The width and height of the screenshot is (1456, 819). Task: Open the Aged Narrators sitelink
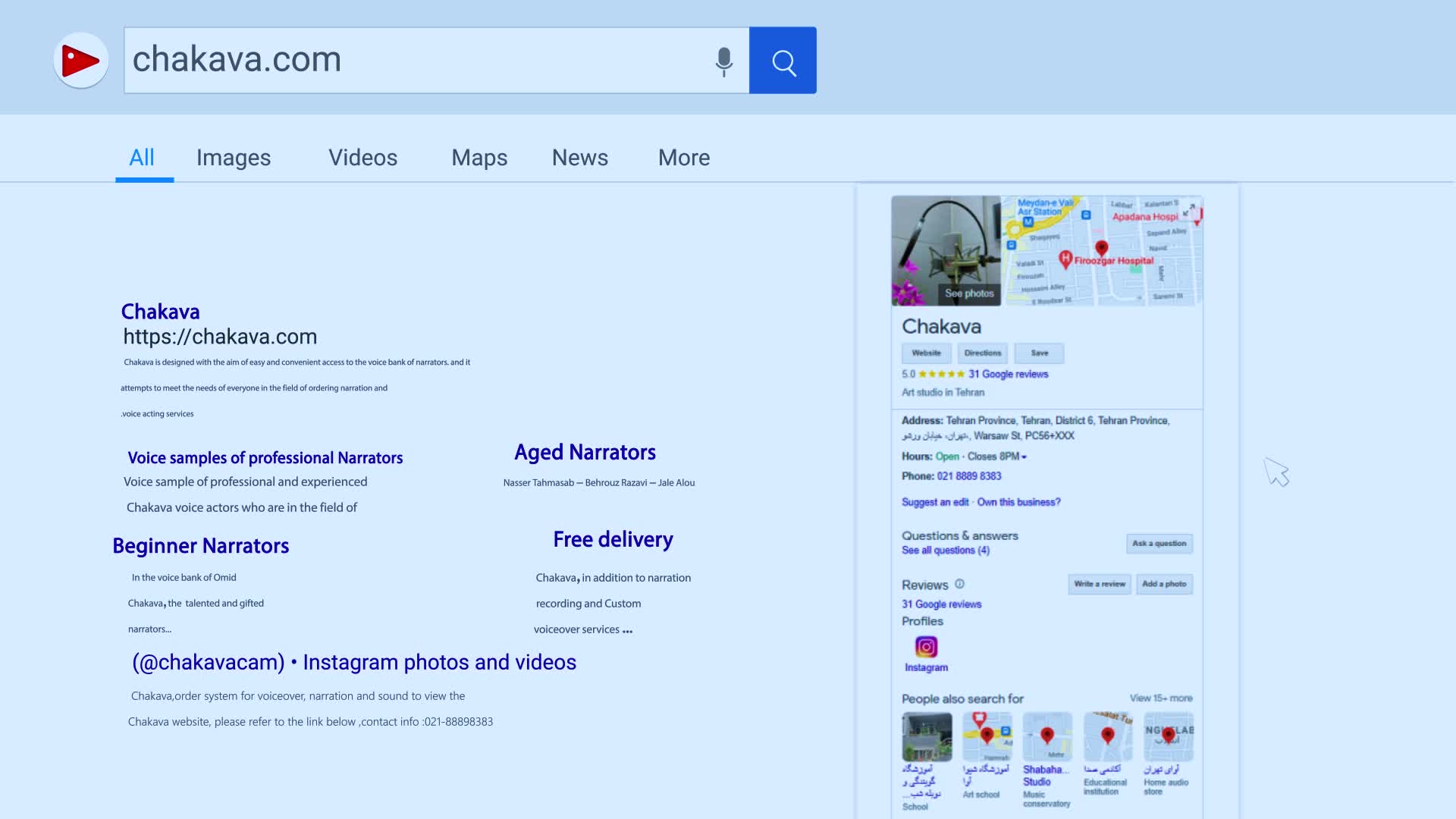coord(585,453)
